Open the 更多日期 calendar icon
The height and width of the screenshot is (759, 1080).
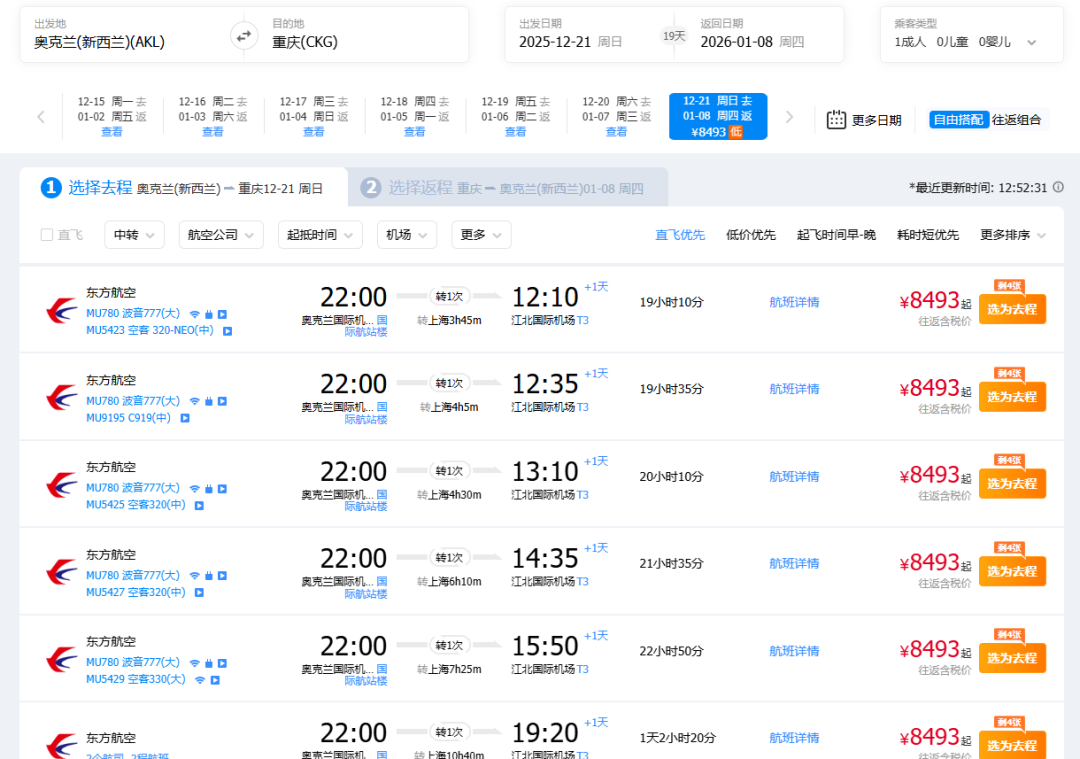click(x=836, y=120)
